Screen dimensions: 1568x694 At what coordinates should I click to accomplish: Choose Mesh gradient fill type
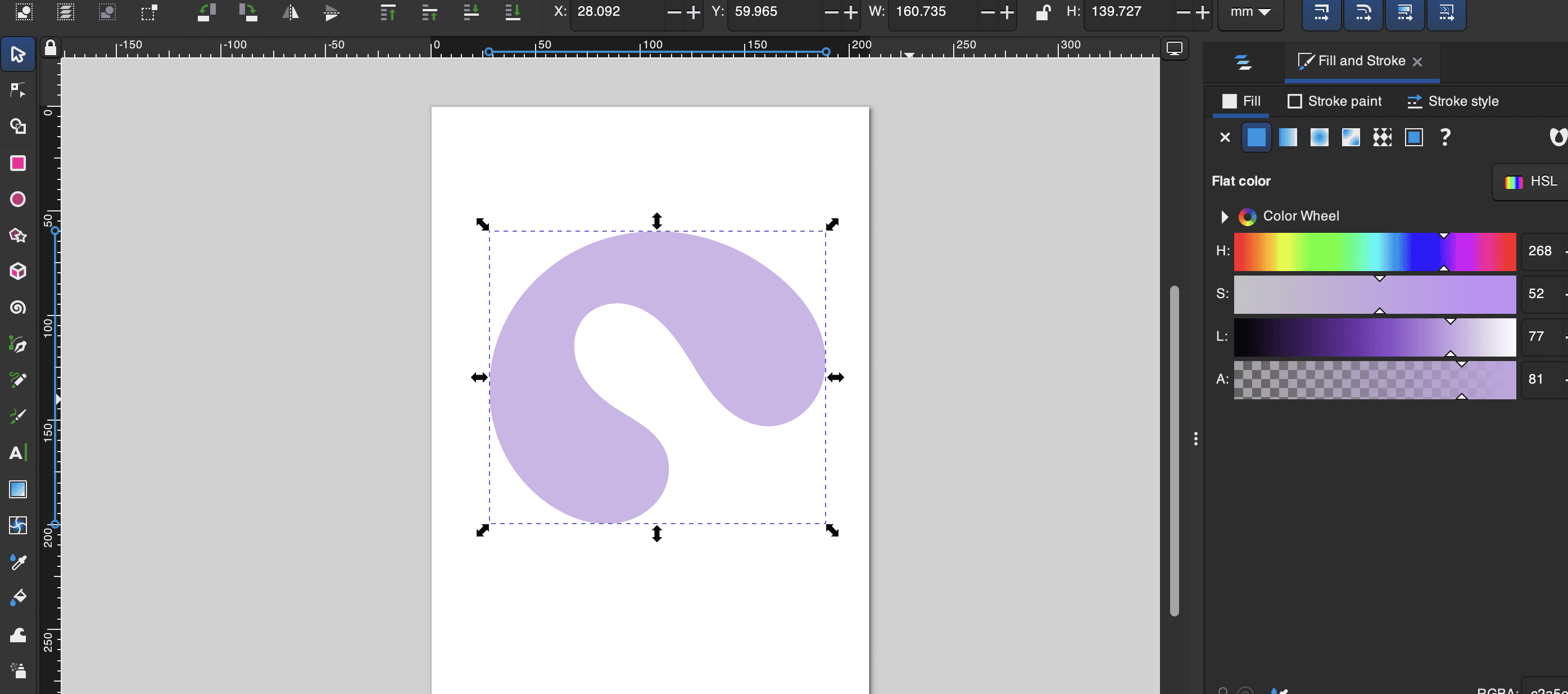tap(1351, 138)
